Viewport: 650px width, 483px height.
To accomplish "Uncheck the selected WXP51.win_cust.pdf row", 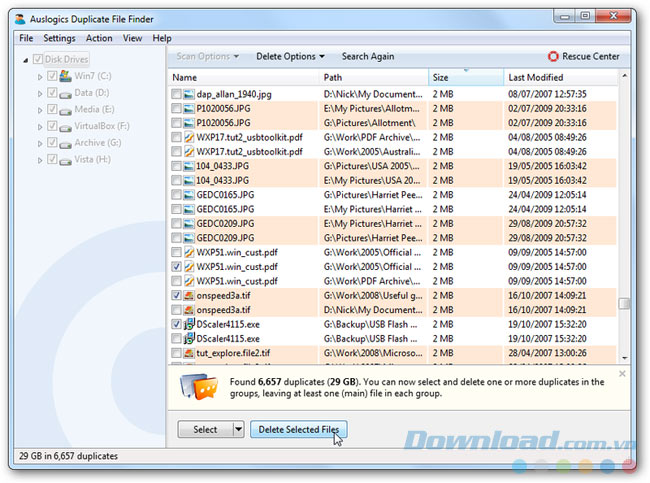I will 176,267.
